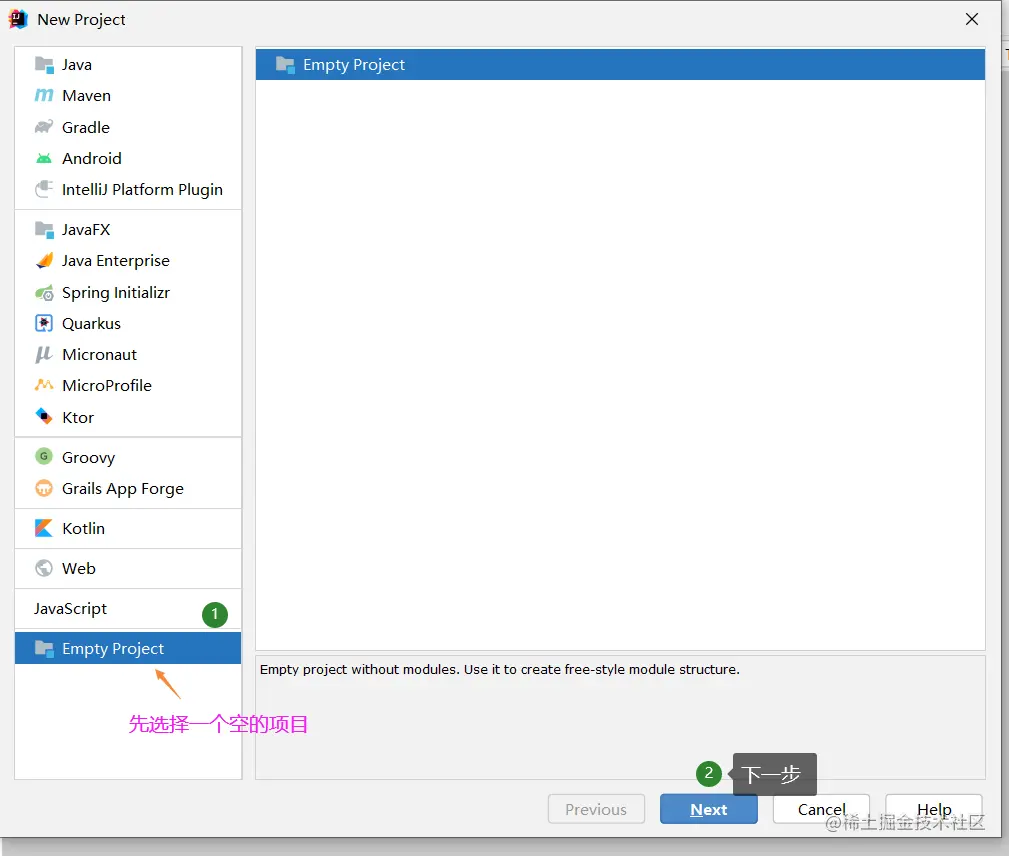Click the Grails App Forge icon
The image size is (1009, 856).
point(44,488)
